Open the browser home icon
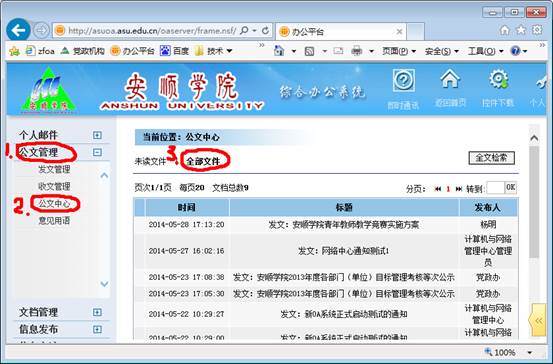 (x=505, y=30)
